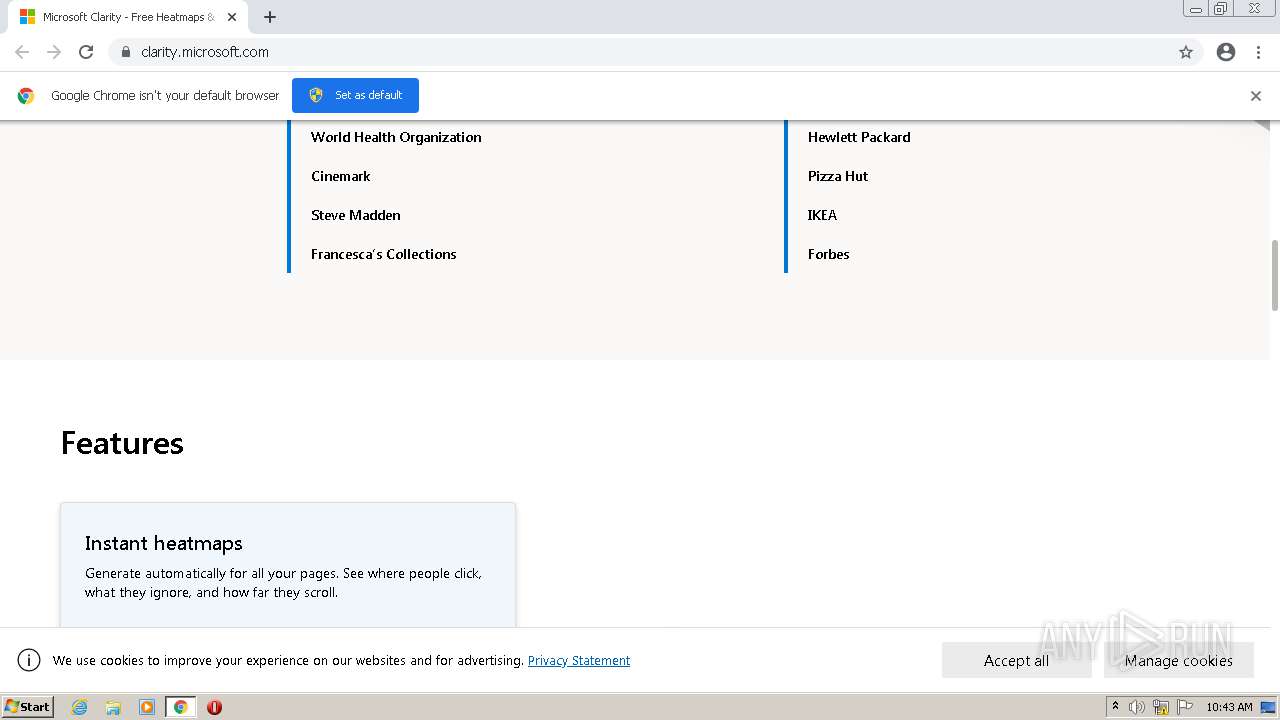Close the Microsoft Clarity tab

232,17
